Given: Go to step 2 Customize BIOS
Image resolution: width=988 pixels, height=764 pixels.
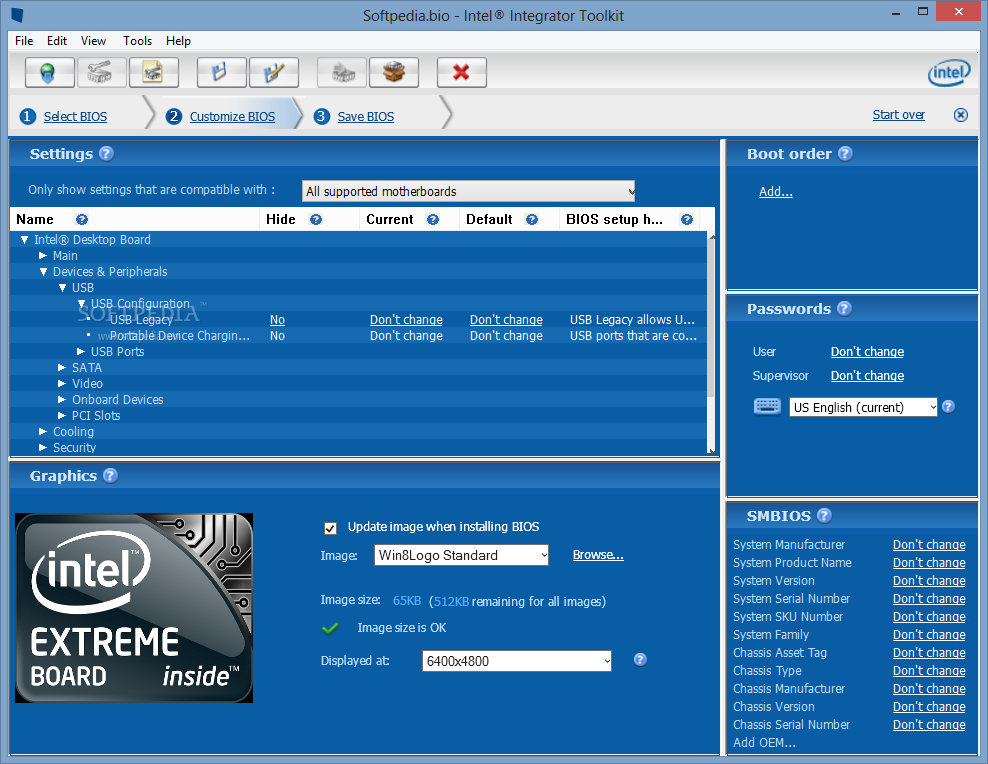Looking at the screenshot, I should point(233,117).
